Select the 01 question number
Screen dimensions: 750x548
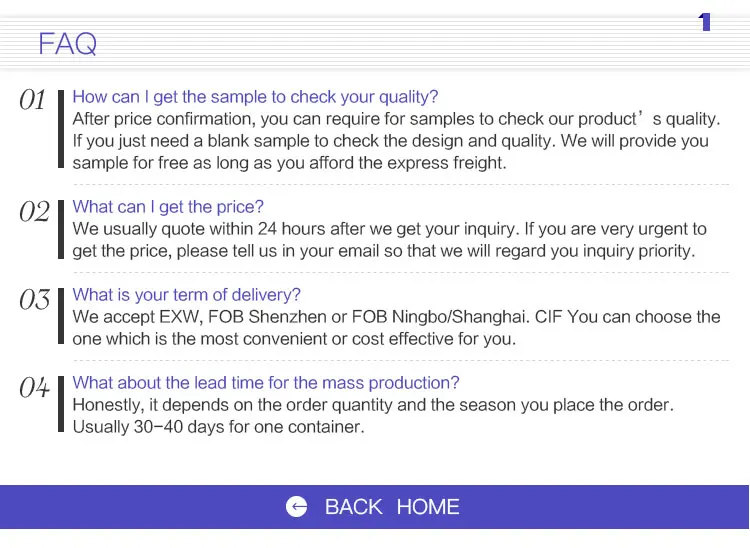[33, 100]
